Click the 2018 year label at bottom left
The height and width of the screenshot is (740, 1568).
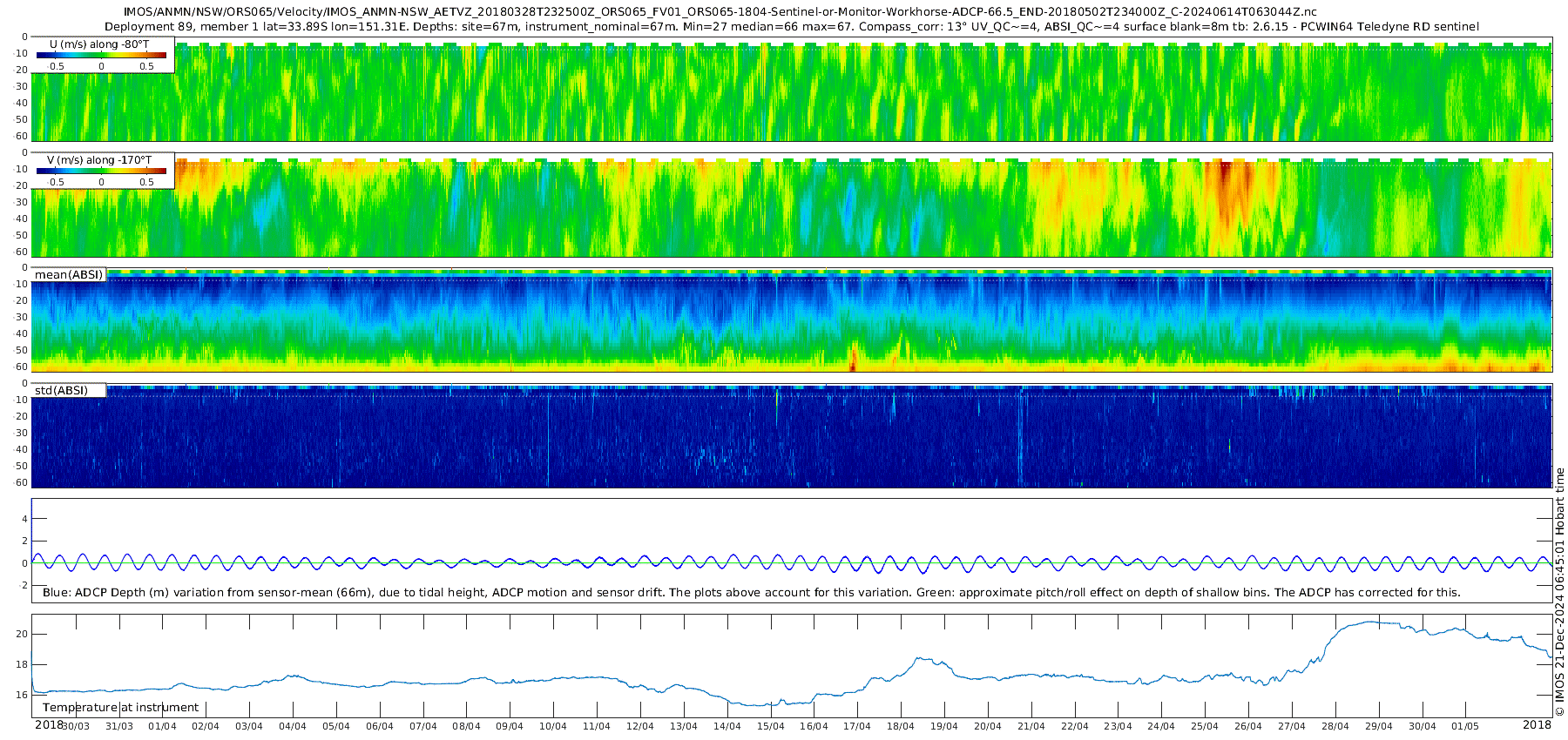click(x=49, y=725)
